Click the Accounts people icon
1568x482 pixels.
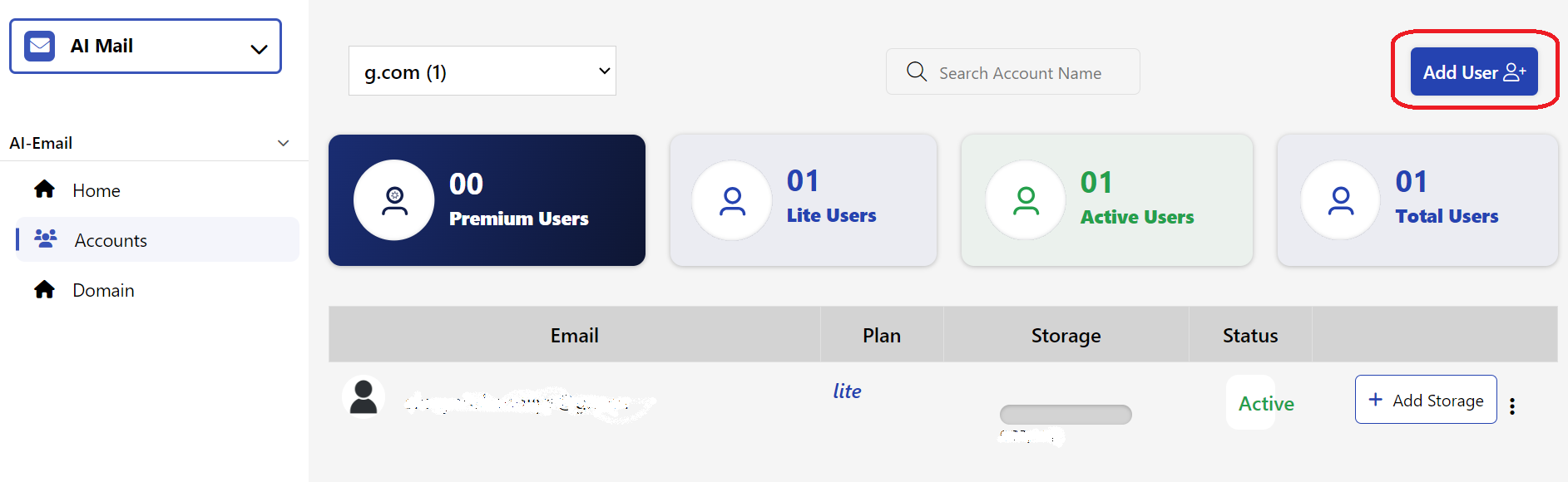coord(46,239)
